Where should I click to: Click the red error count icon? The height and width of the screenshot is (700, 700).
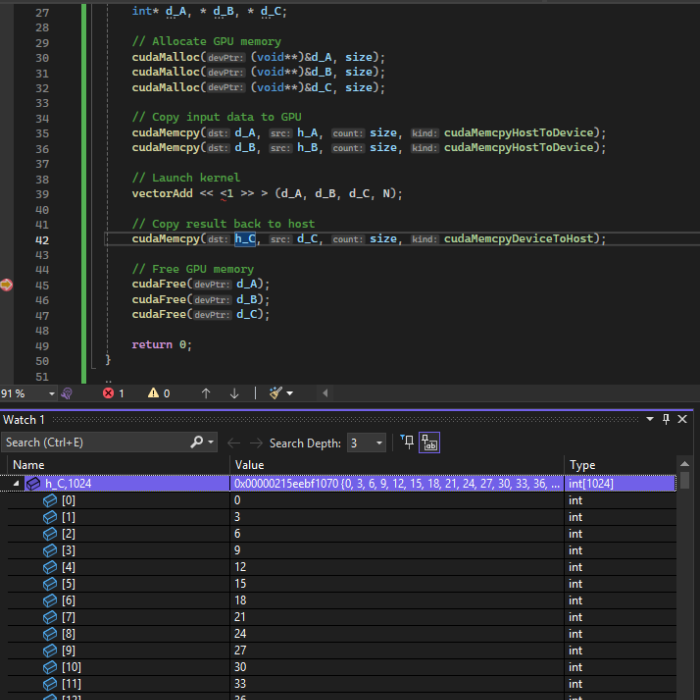[108, 393]
